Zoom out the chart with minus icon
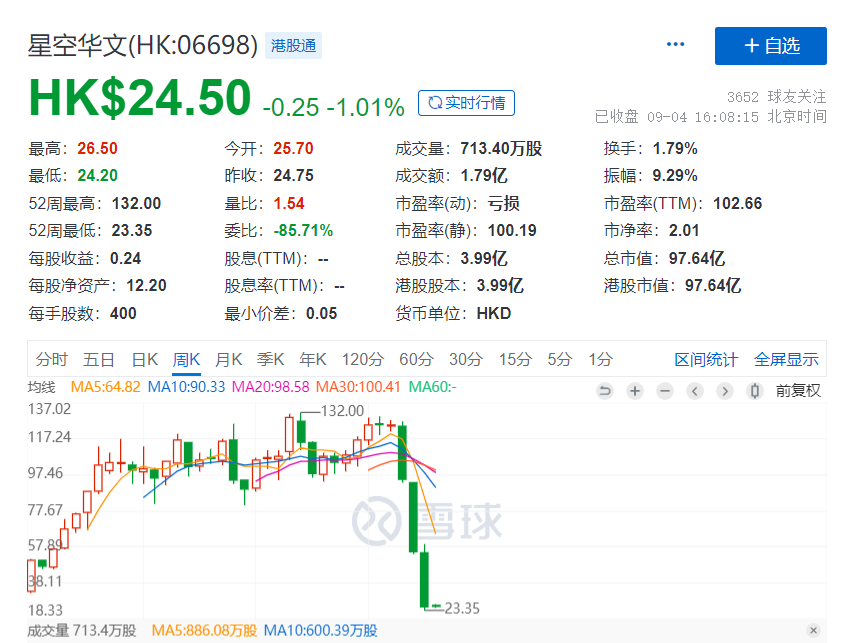 coord(664,391)
